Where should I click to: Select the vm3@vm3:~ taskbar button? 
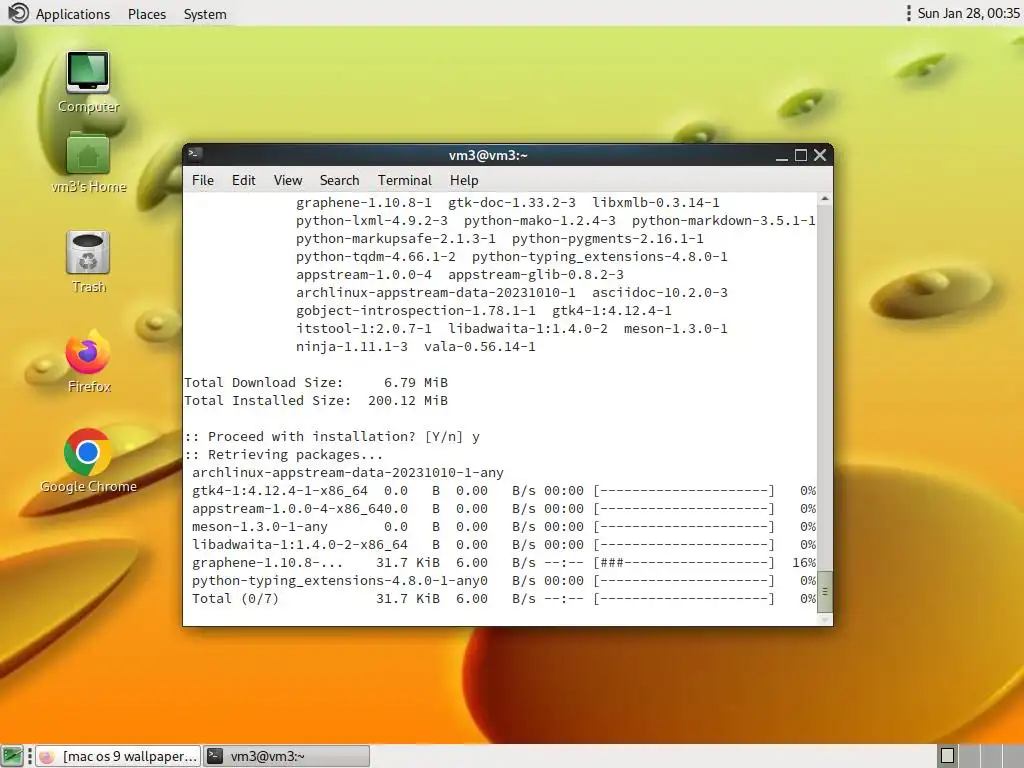[x=287, y=756]
